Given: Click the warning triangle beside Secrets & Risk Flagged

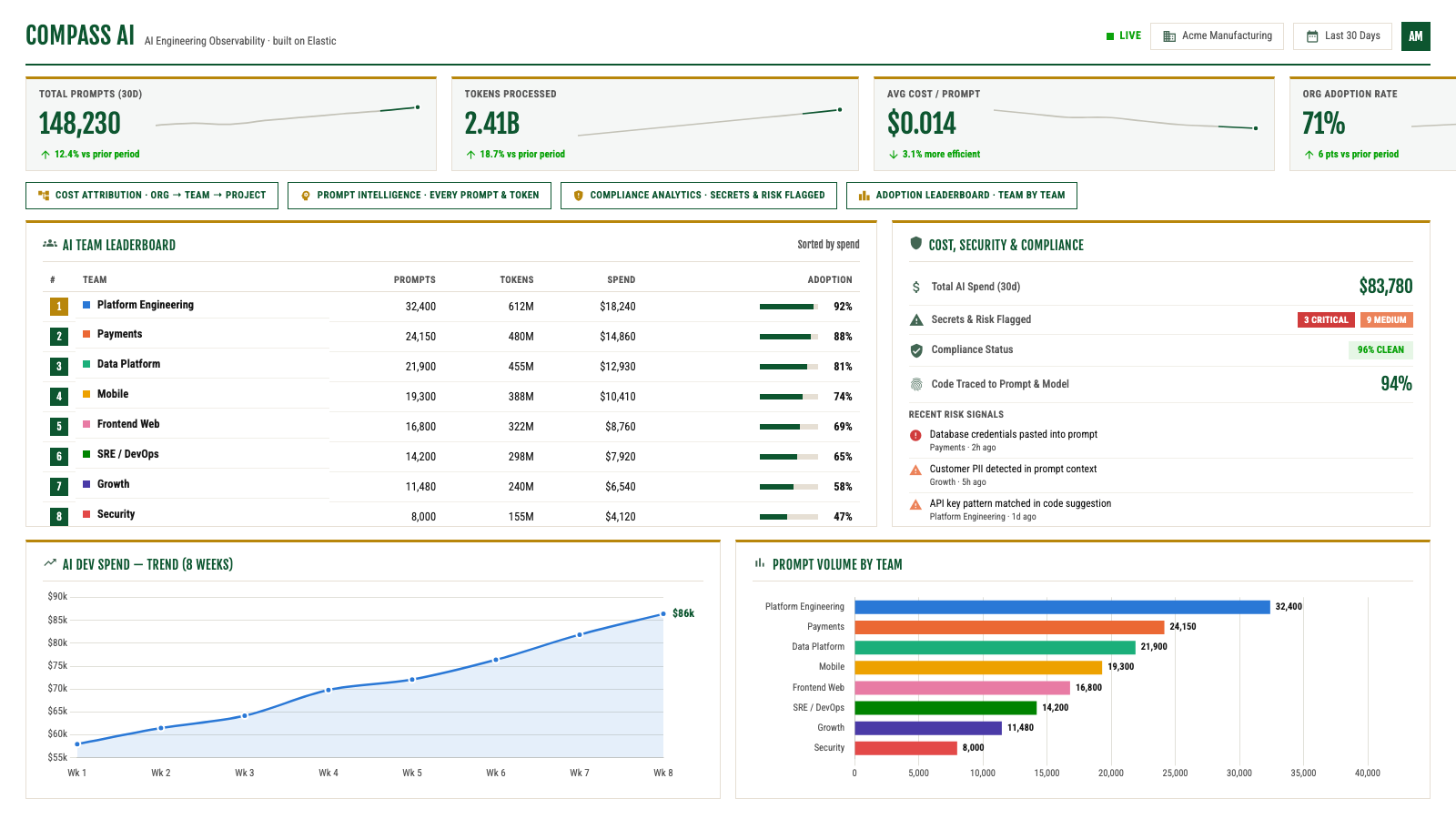Looking at the screenshot, I should point(916,319).
